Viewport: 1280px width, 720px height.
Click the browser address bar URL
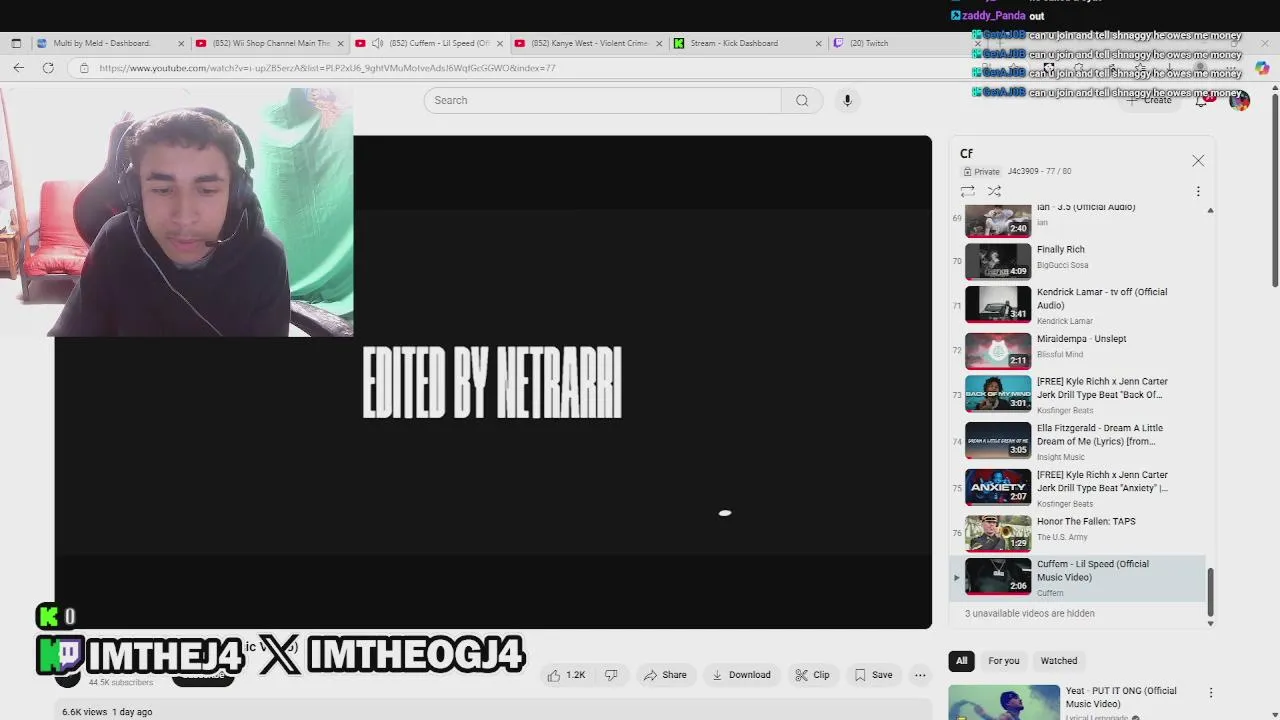point(327,68)
